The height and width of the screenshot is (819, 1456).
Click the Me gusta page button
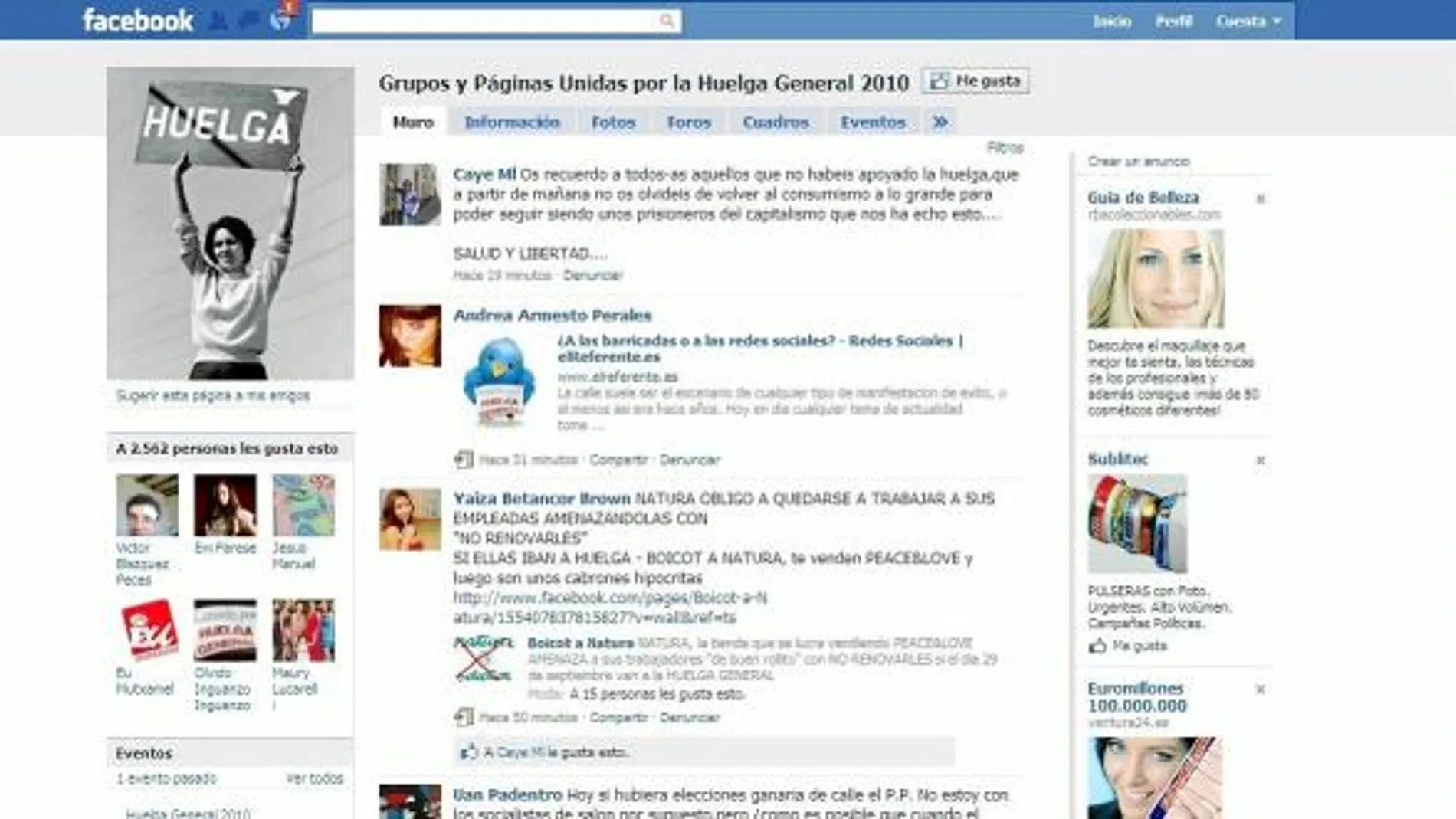[976, 80]
